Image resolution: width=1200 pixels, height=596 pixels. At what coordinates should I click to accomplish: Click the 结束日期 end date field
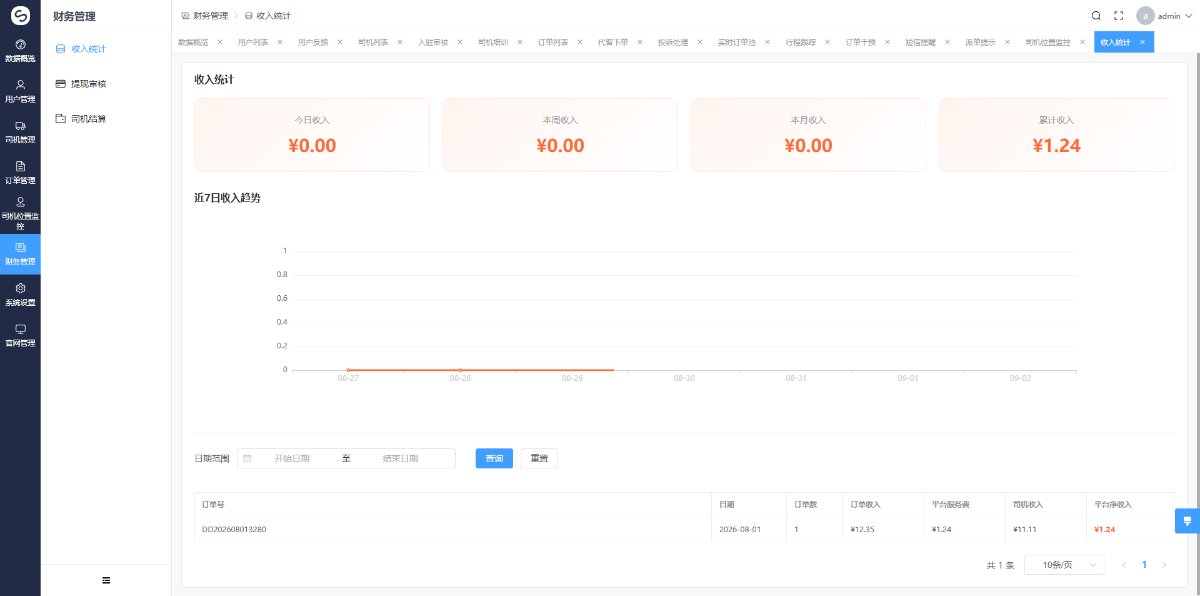400,458
